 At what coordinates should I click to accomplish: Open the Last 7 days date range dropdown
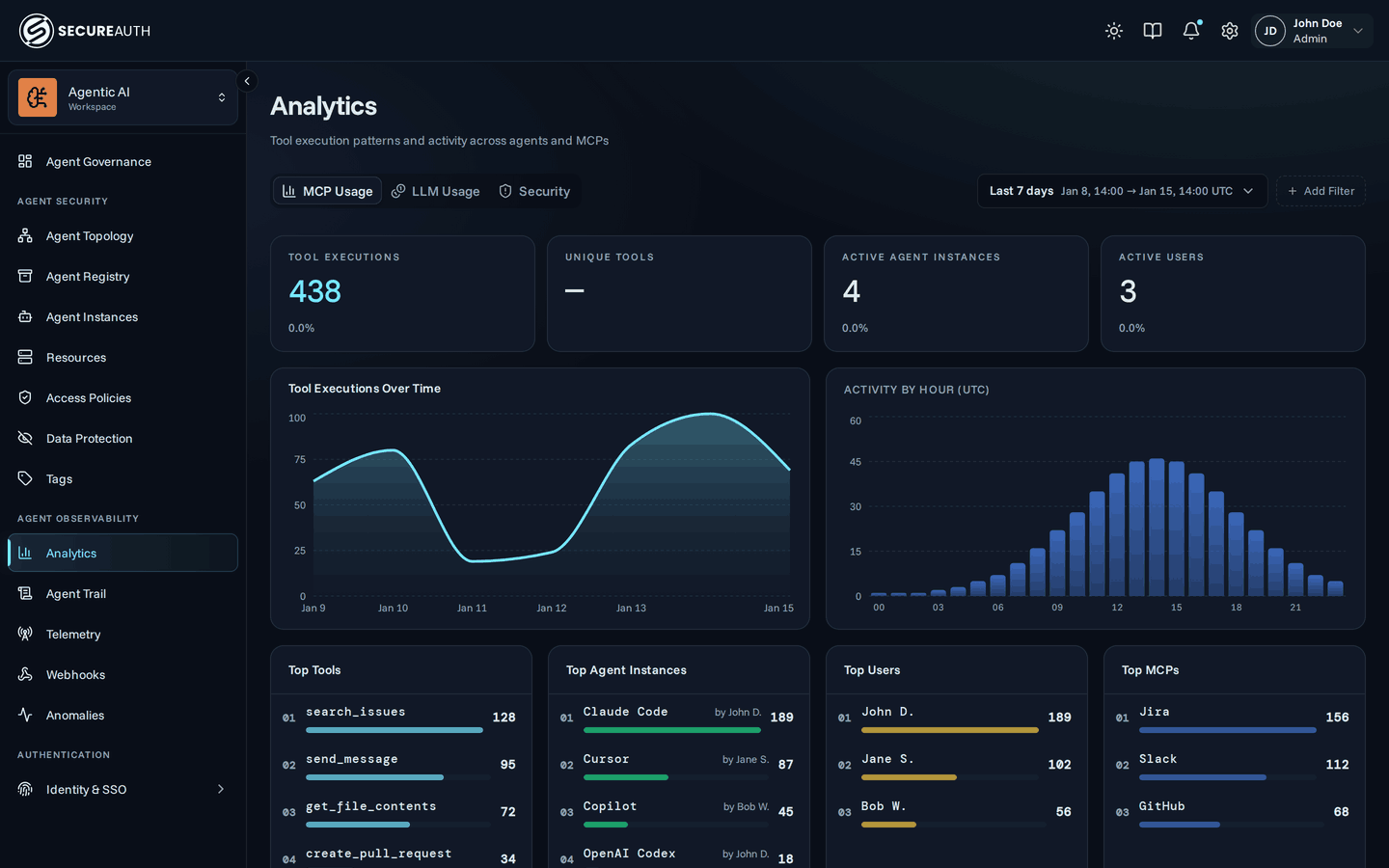tap(1121, 191)
